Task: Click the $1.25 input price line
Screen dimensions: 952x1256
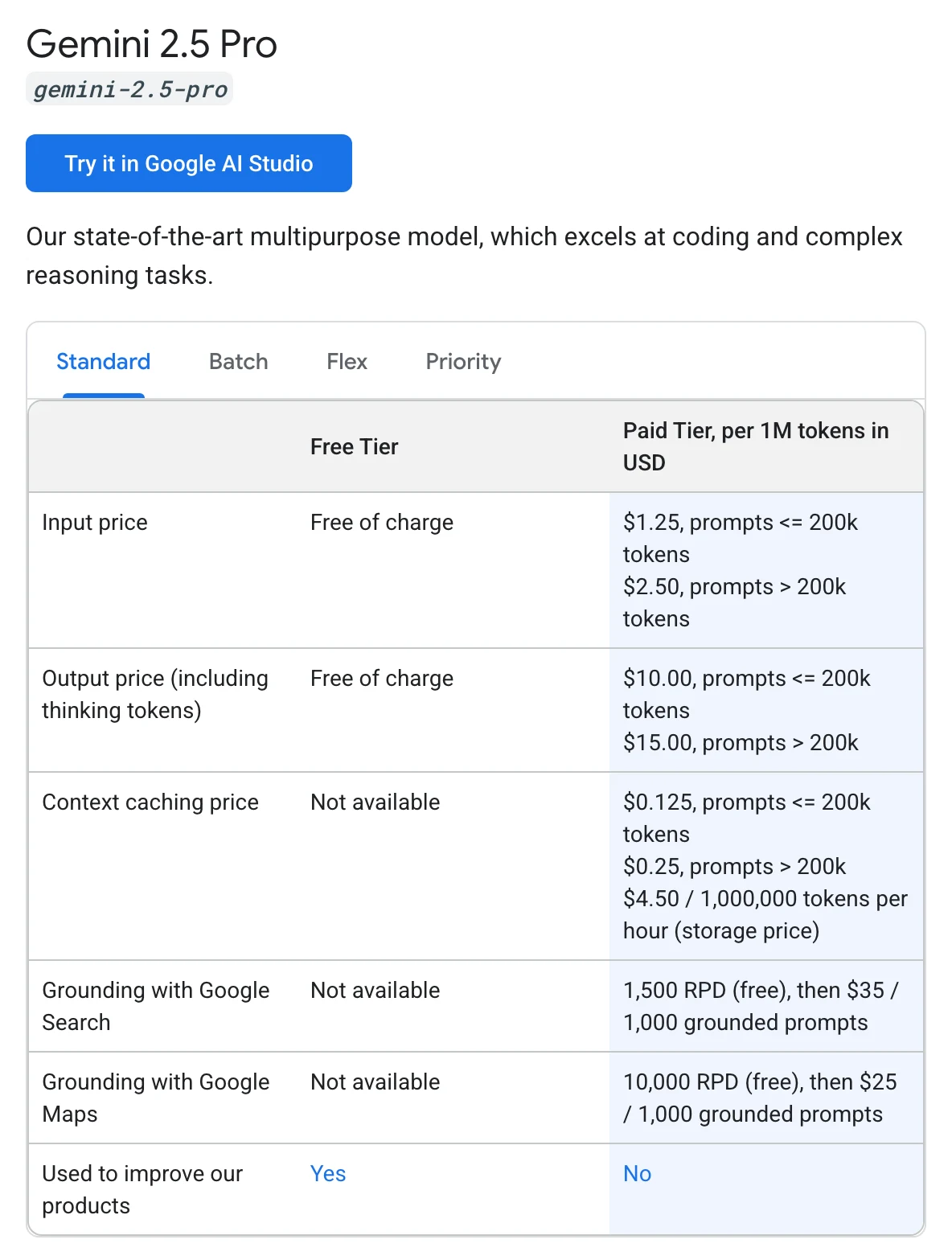Action: coord(741,539)
